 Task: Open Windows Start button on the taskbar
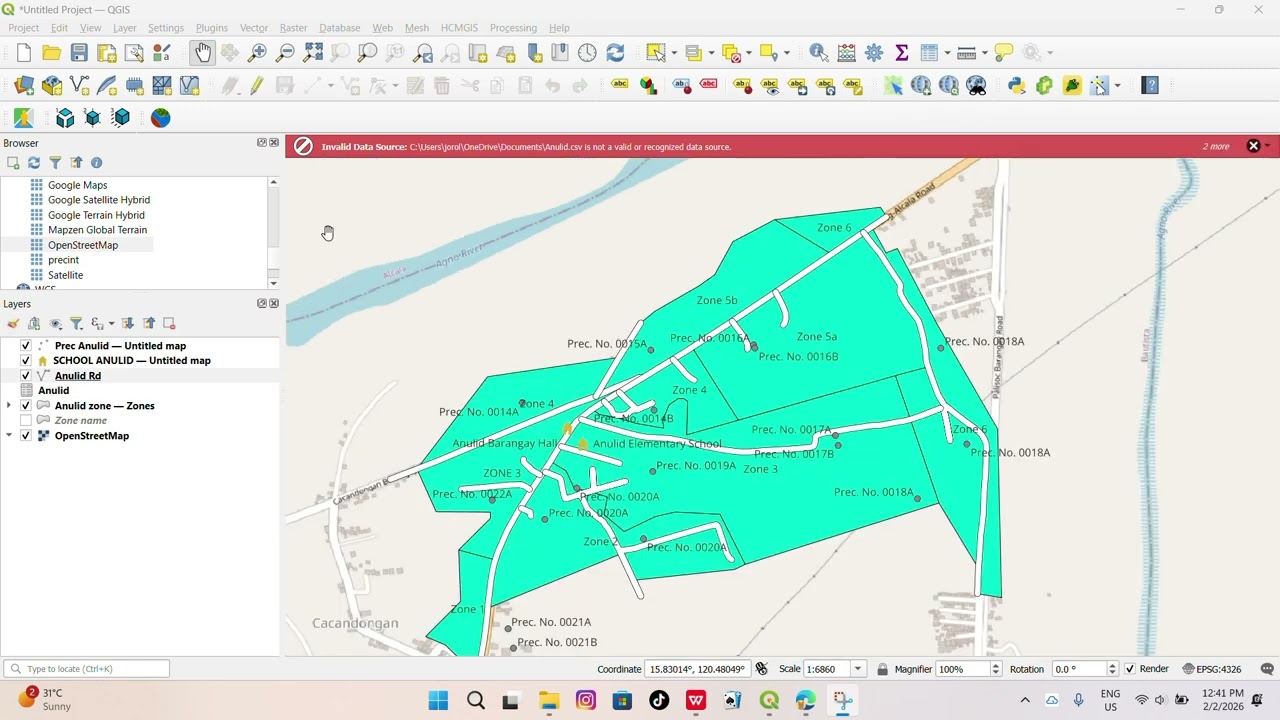(x=438, y=701)
